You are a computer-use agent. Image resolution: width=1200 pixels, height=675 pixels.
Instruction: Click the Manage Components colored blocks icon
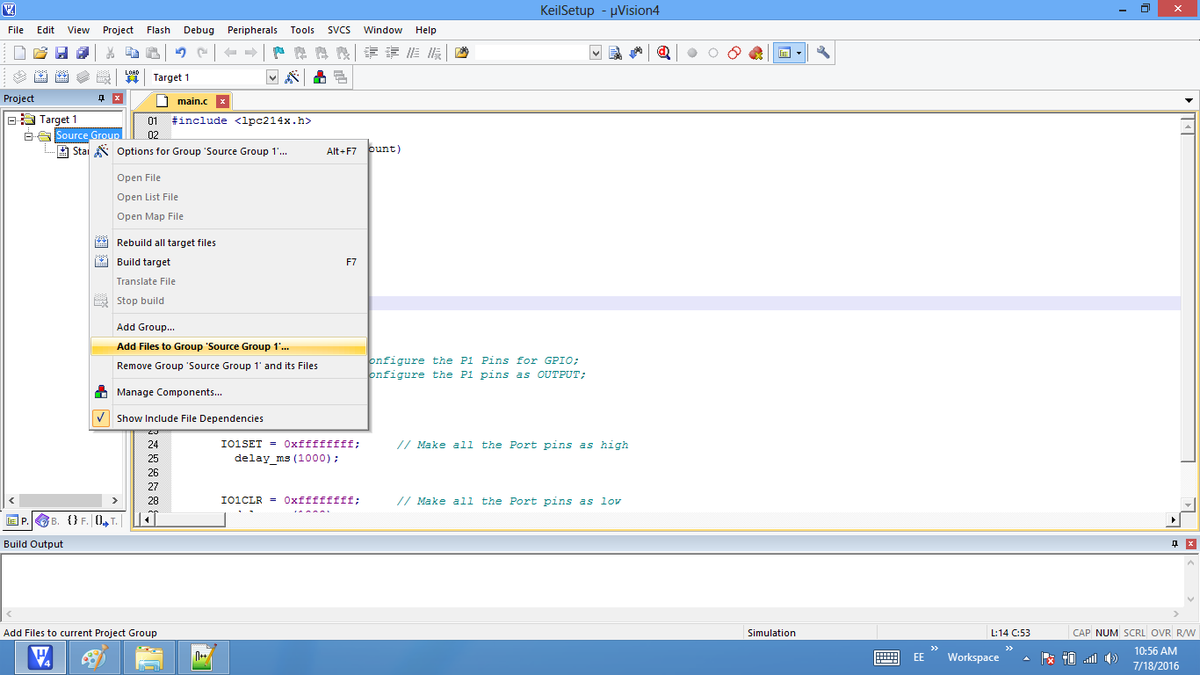319,77
